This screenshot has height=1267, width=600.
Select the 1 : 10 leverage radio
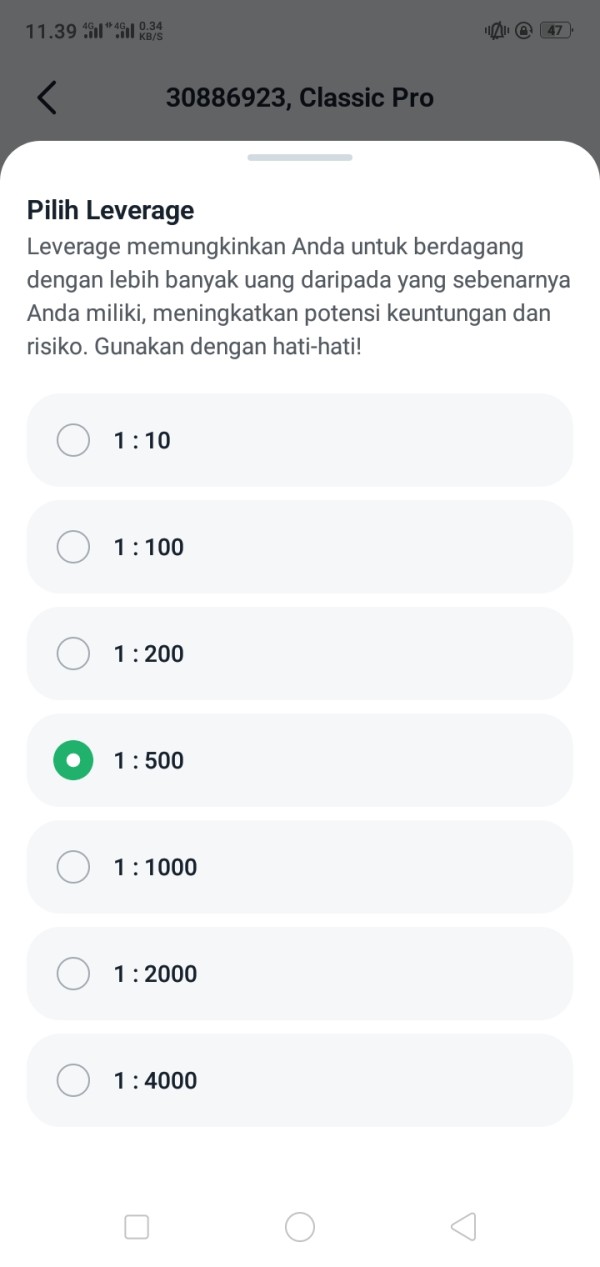(73, 440)
